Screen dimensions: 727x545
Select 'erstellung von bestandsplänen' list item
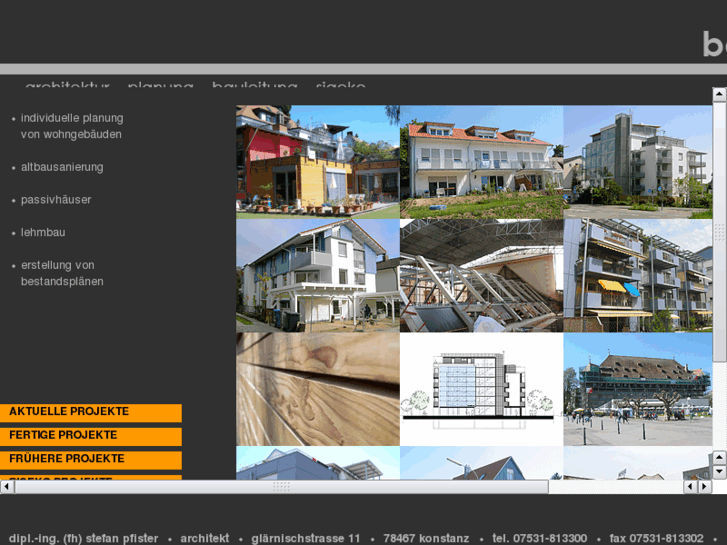point(62,273)
